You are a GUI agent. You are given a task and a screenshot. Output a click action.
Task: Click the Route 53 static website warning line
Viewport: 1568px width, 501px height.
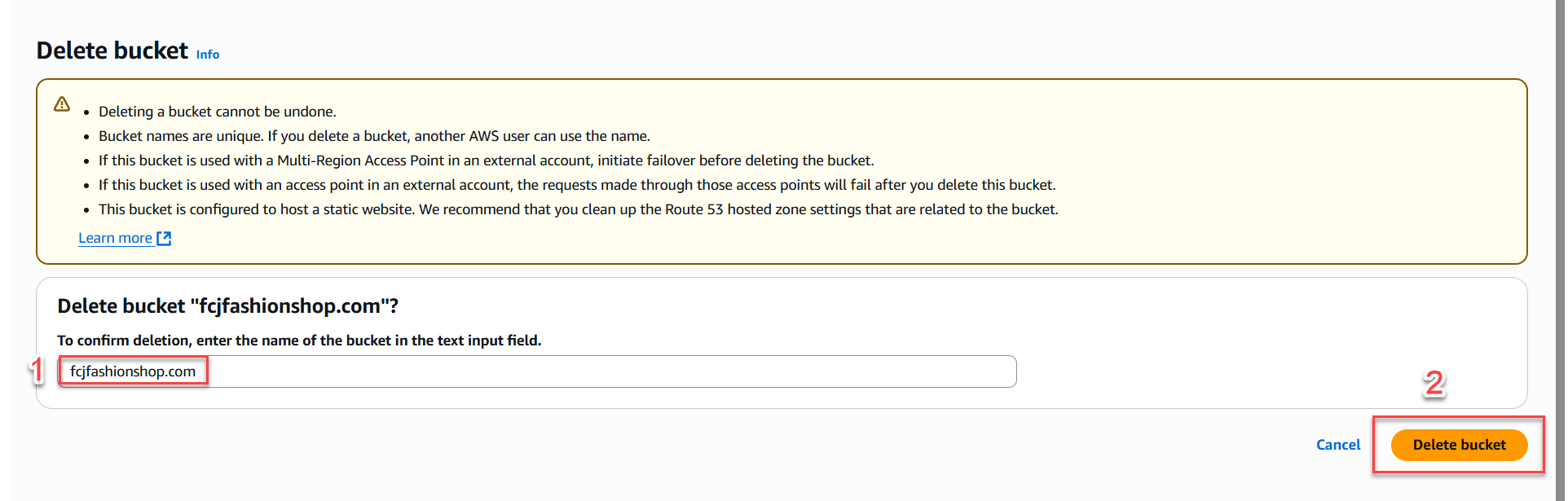579,209
